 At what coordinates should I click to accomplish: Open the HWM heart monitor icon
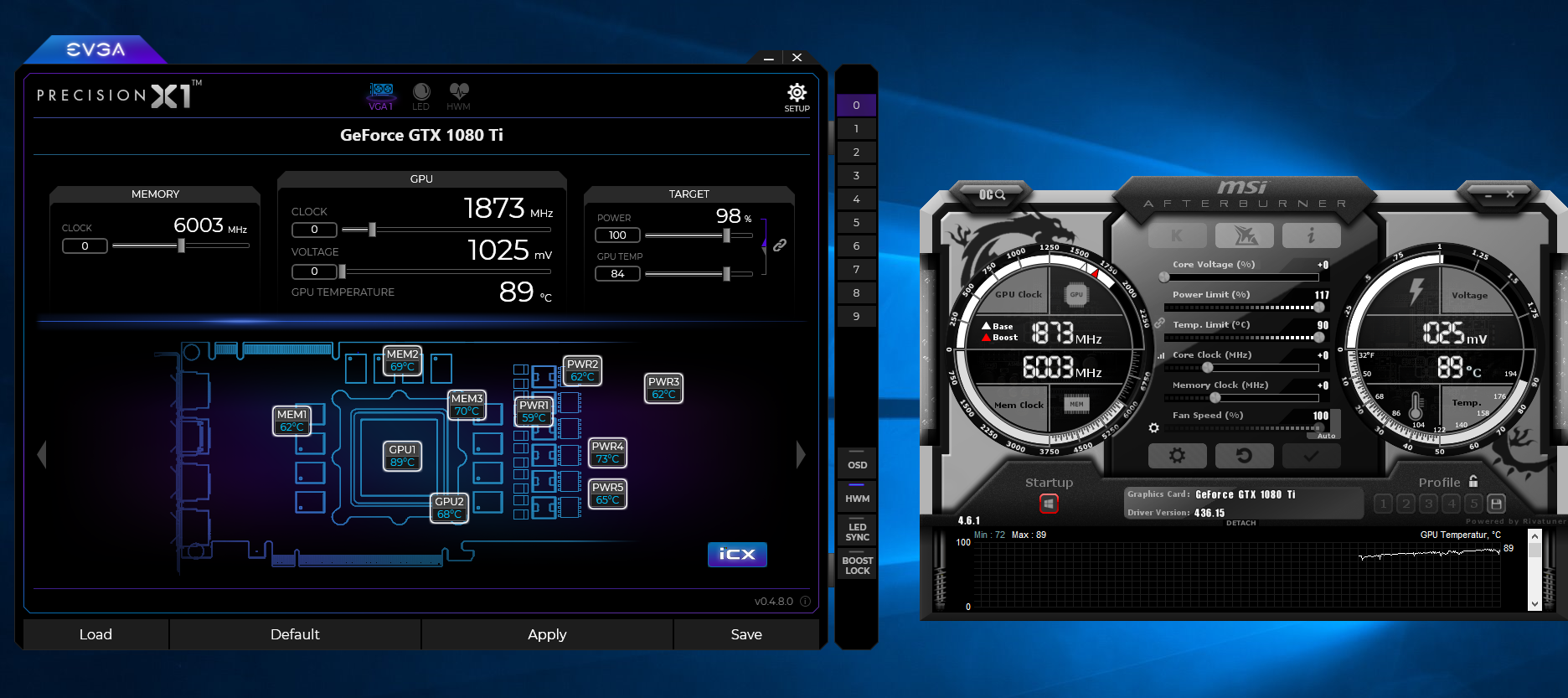click(x=458, y=96)
